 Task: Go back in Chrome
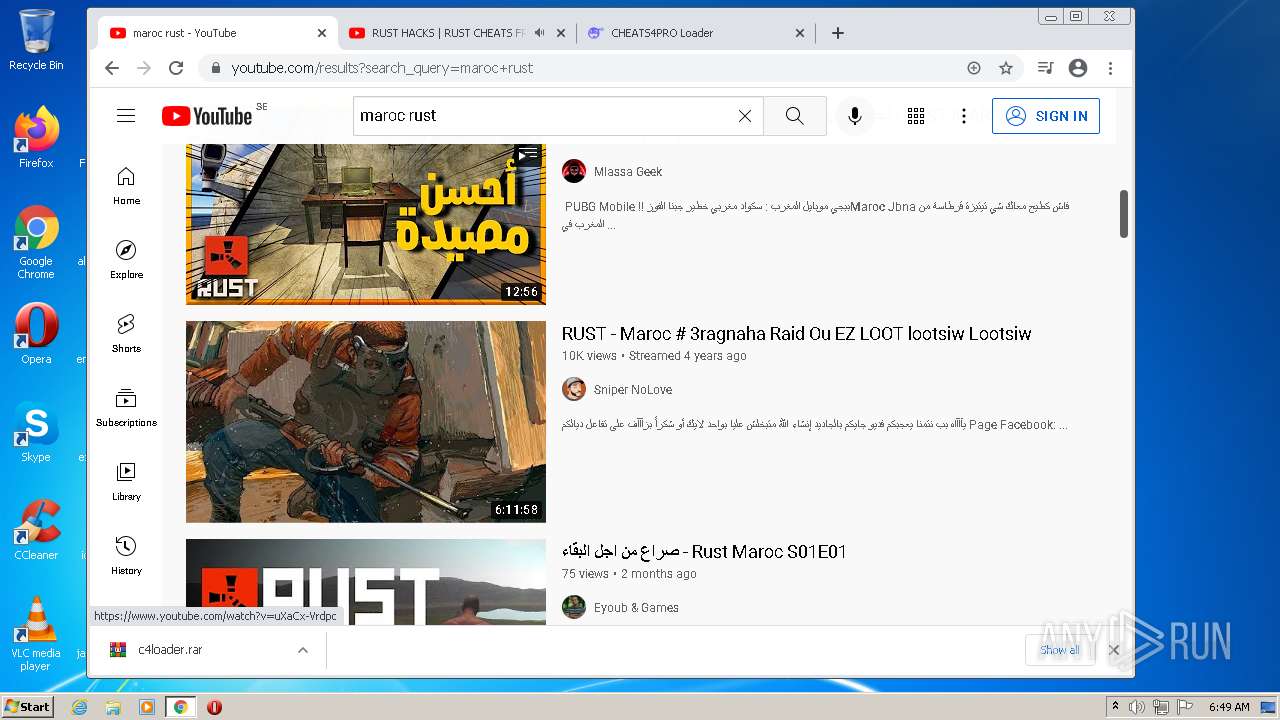pos(112,68)
